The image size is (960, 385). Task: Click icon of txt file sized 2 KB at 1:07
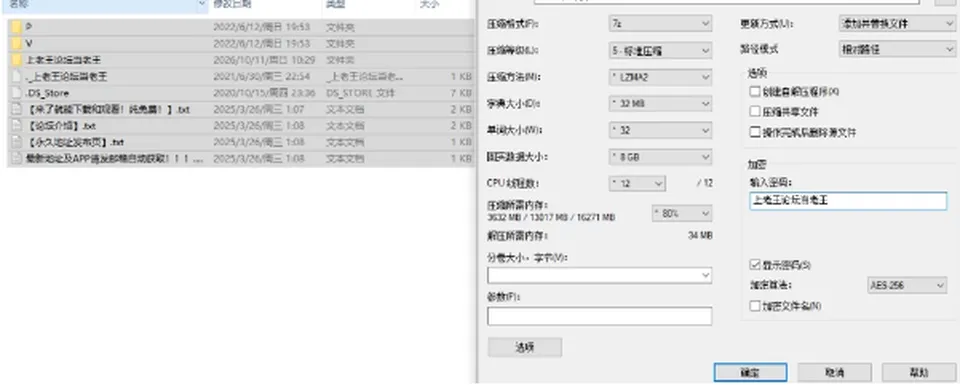(x=17, y=110)
